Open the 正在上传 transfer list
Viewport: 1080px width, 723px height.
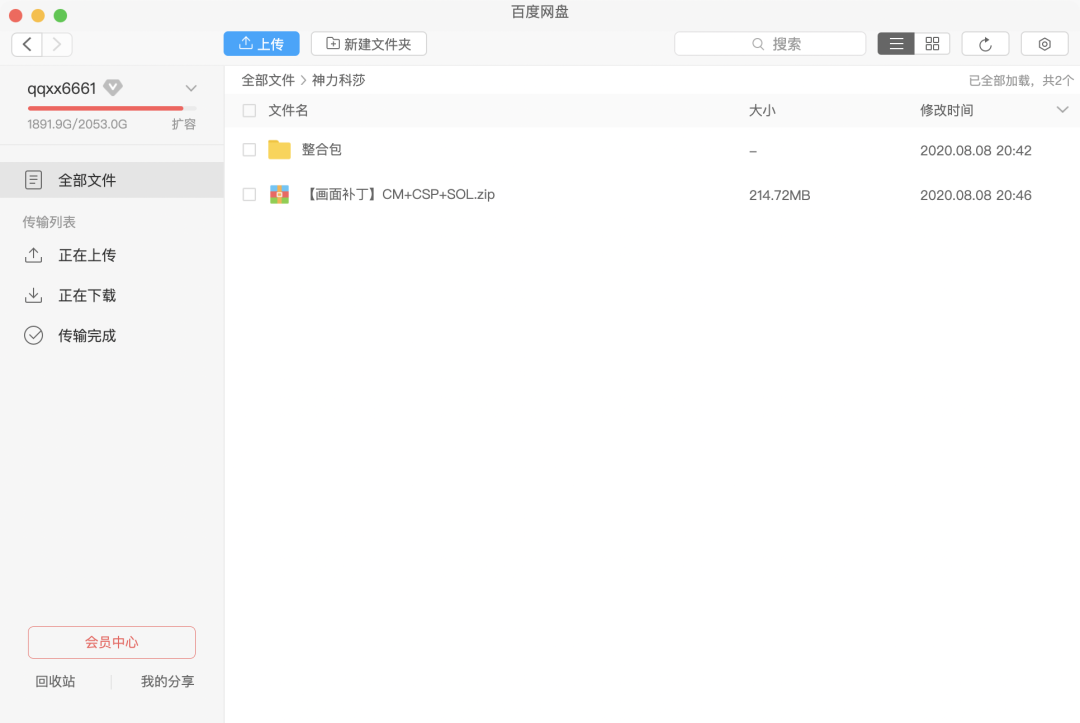tap(87, 255)
